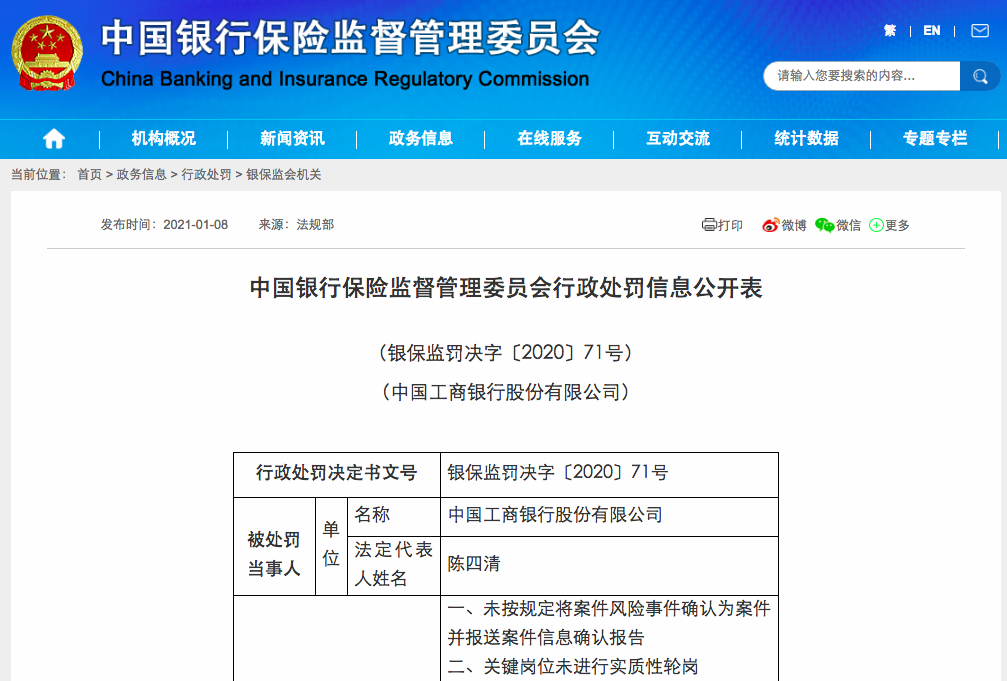1007x681 pixels.
Task: Click the national emblem logo
Action: point(48,53)
